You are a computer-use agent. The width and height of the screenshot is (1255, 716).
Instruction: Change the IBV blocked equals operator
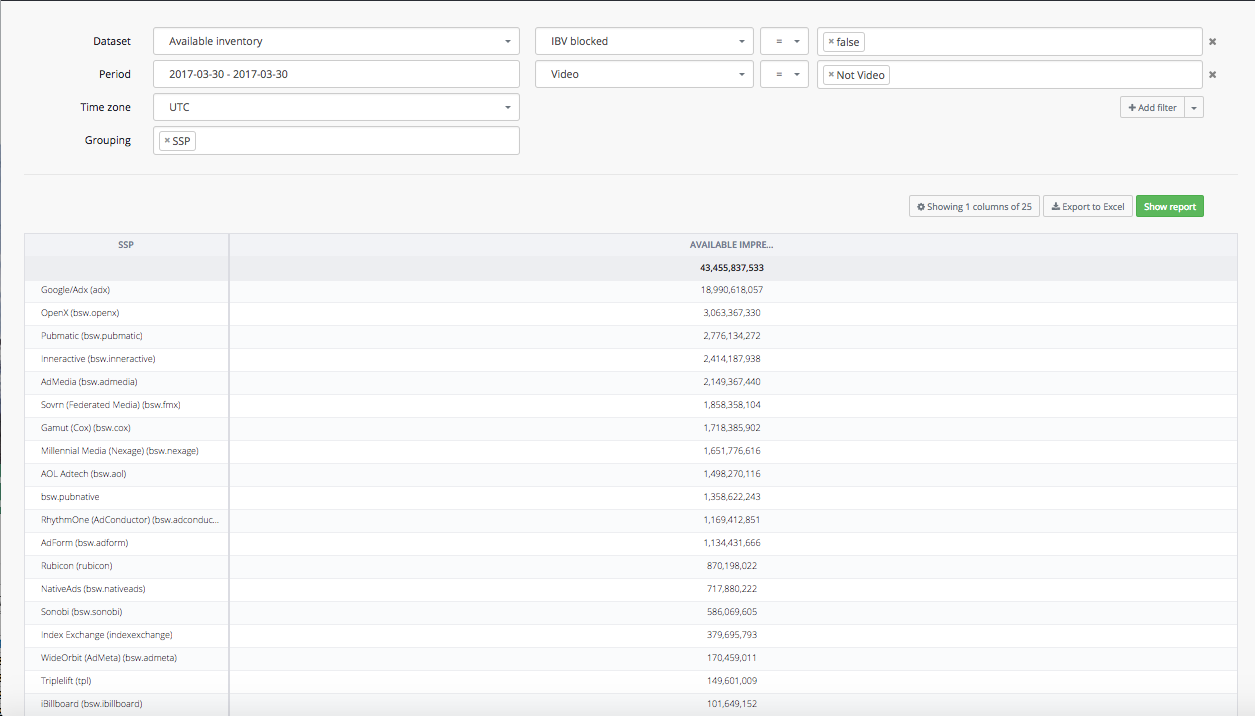point(784,42)
